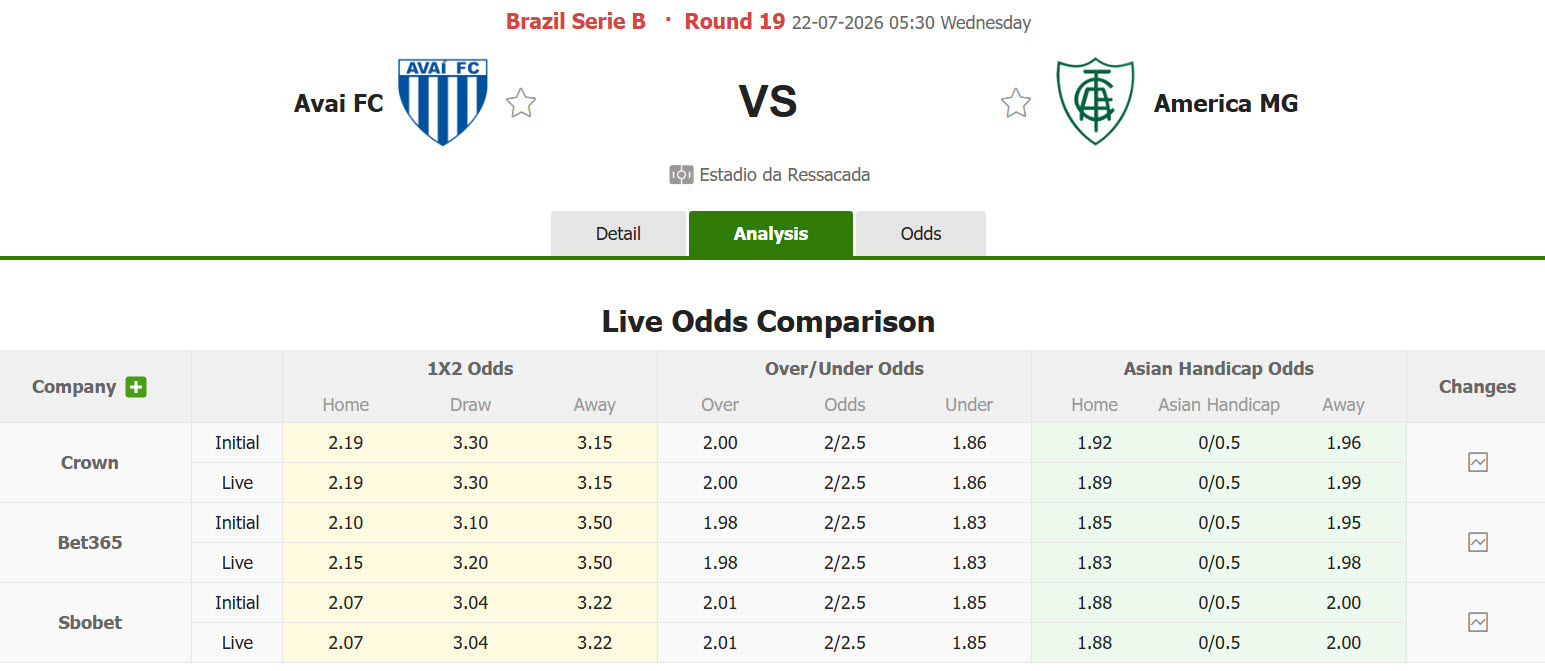Click the America MG club crest
This screenshot has width=1545, height=671.
(1095, 102)
